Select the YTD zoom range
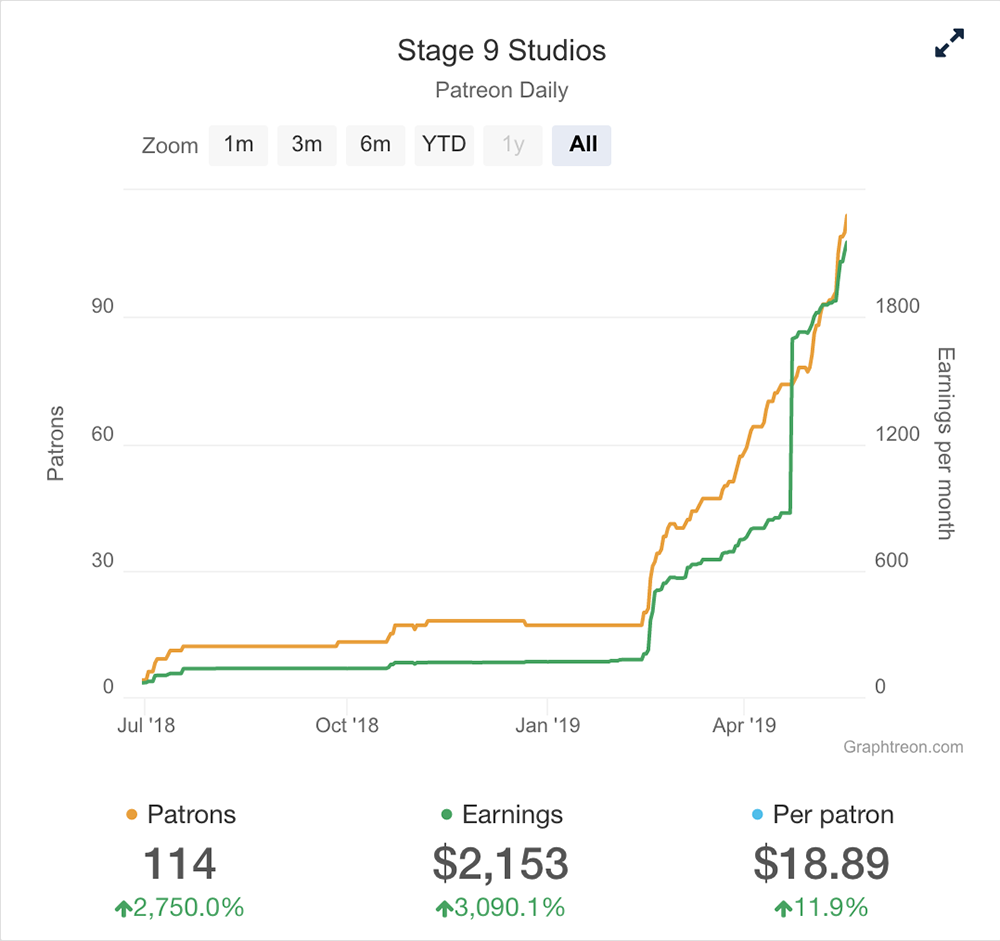This screenshot has width=1000, height=941. click(444, 145)
